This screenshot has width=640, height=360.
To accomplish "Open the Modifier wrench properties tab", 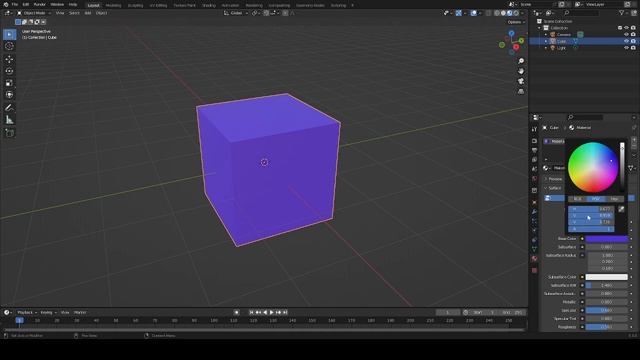I will click(x=534, y=212).
